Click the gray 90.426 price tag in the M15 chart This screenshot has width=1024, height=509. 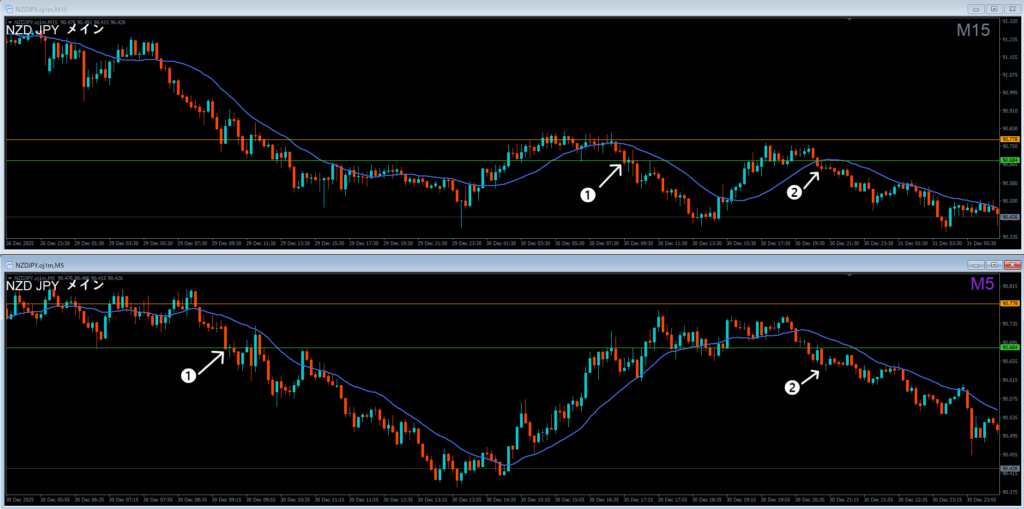click(1010, 217)
